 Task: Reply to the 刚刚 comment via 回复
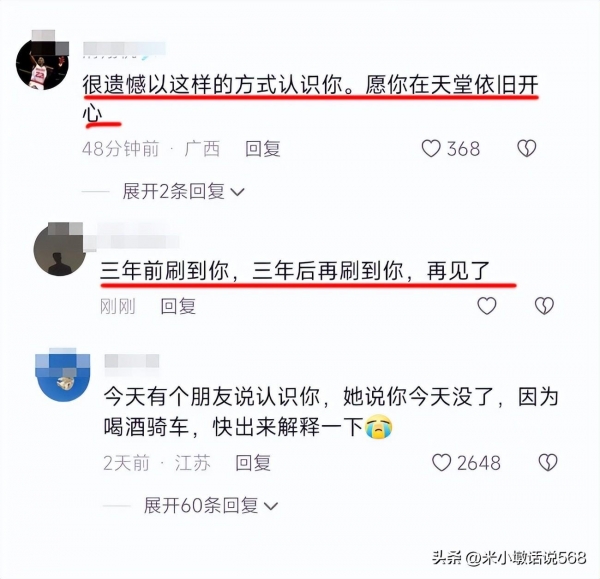tap(178, 306)
